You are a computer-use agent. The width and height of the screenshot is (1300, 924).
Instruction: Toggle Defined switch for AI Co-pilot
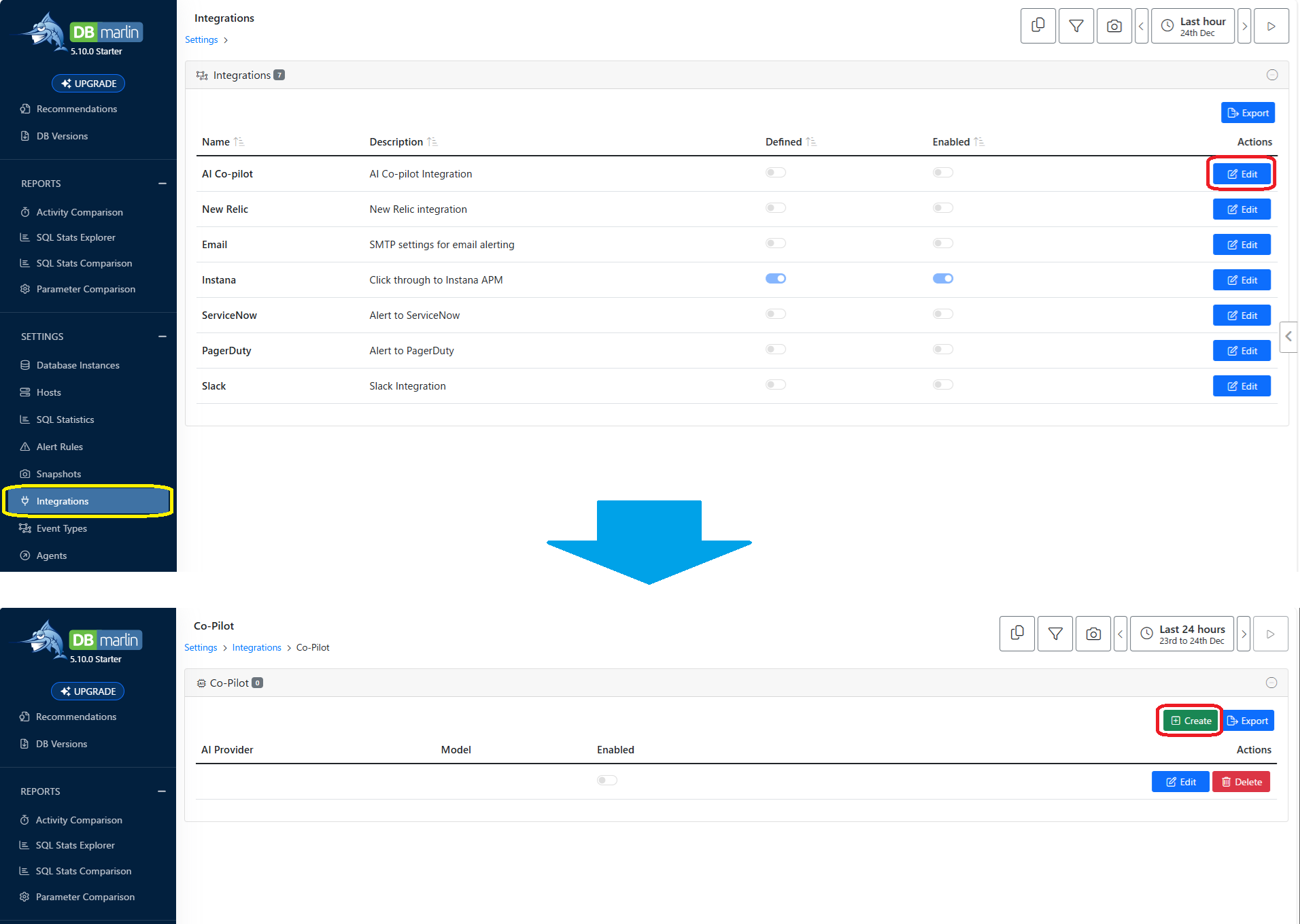[775, 173]
